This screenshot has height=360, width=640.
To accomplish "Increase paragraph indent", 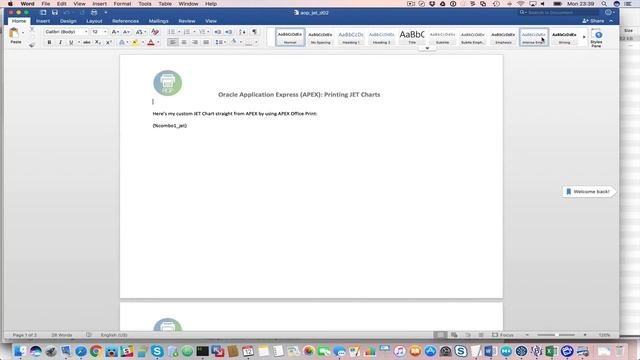I will (x=229, y=32).
